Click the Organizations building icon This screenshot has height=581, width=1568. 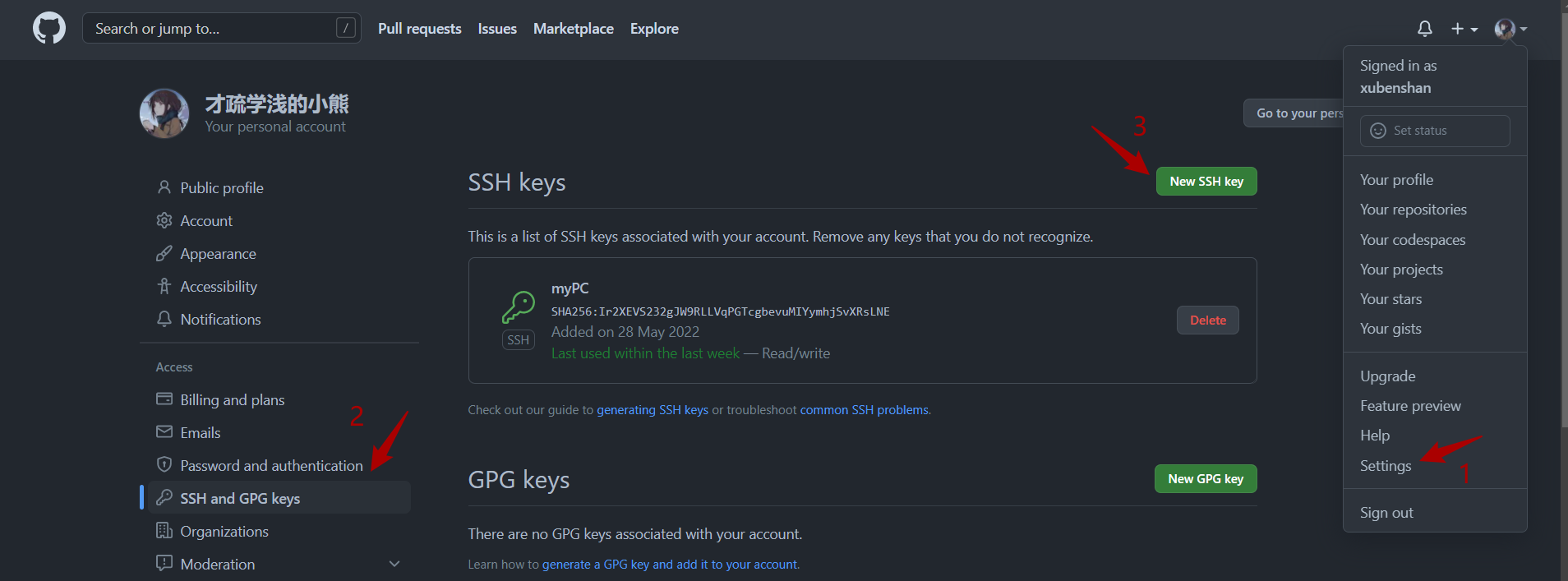(164, 531)
